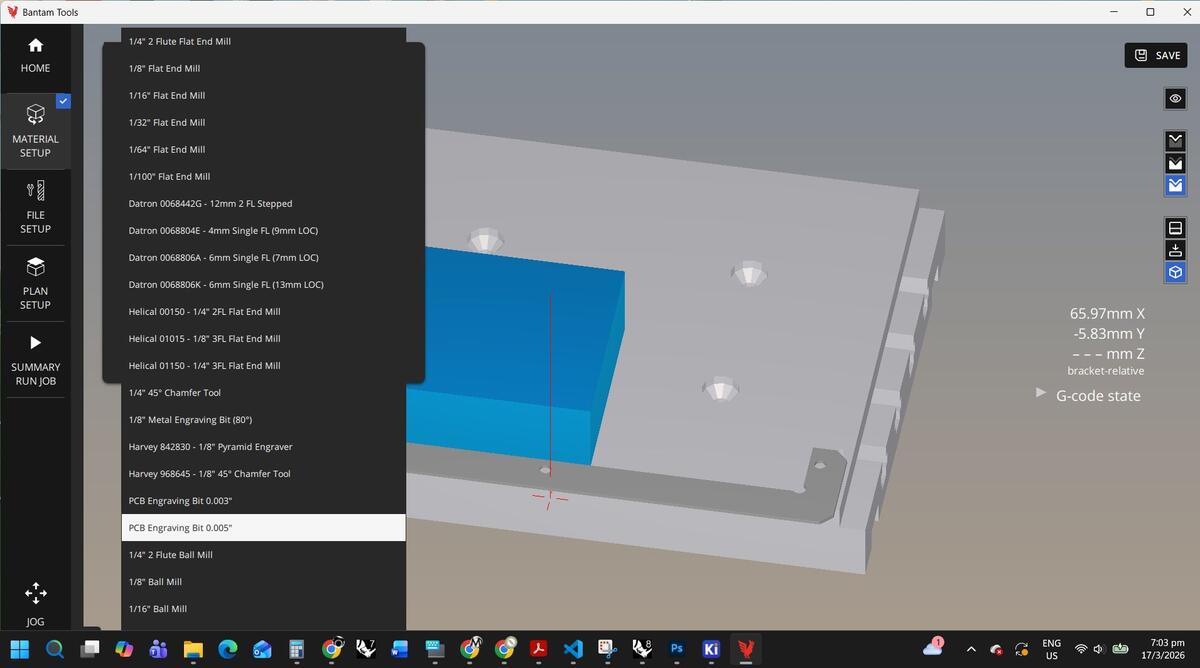The image size is (1200, 668).
Task: Open Windows Start menu
Action: 20,649
